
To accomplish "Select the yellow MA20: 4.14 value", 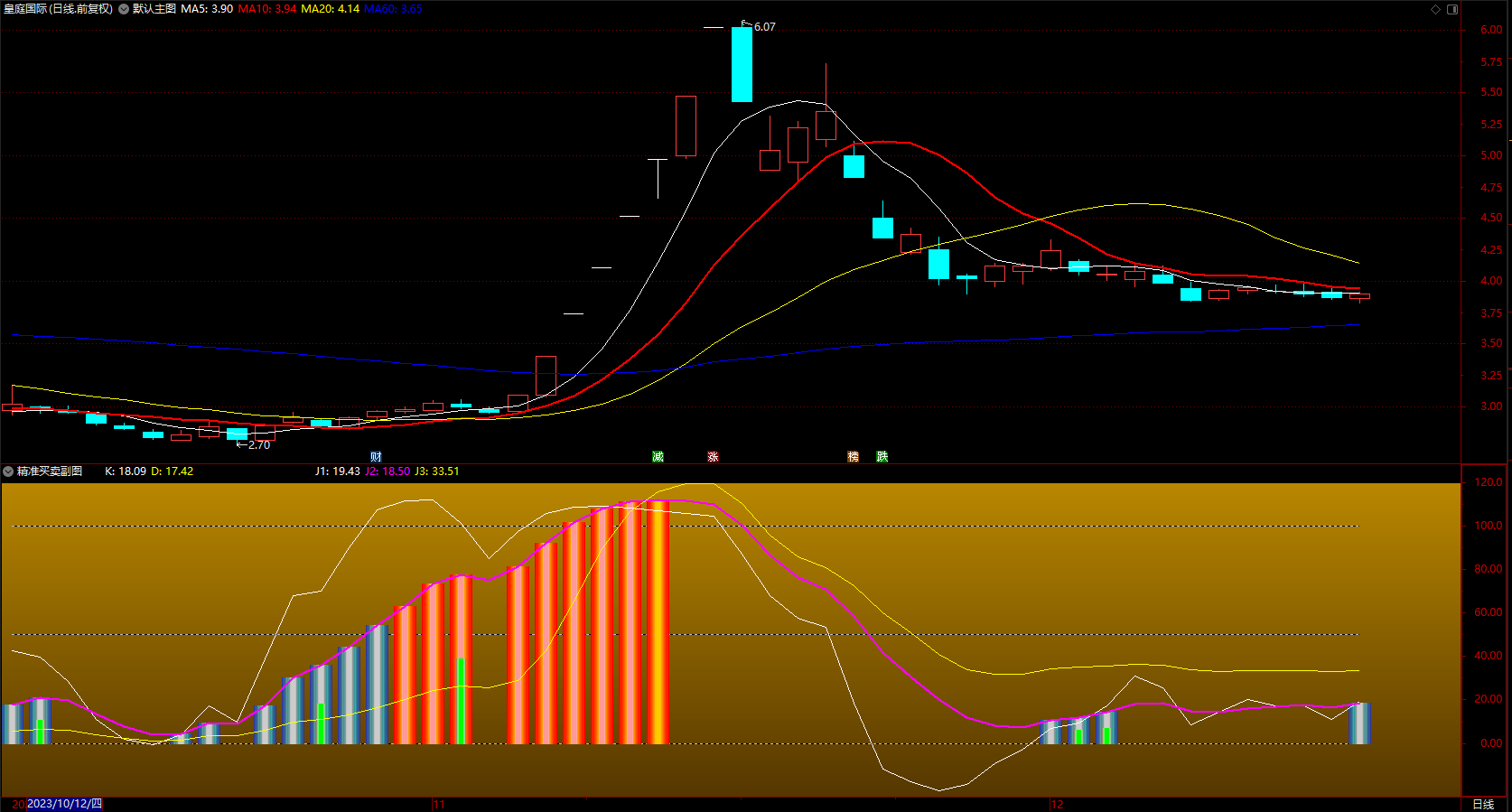I will (x=330, y=9).
